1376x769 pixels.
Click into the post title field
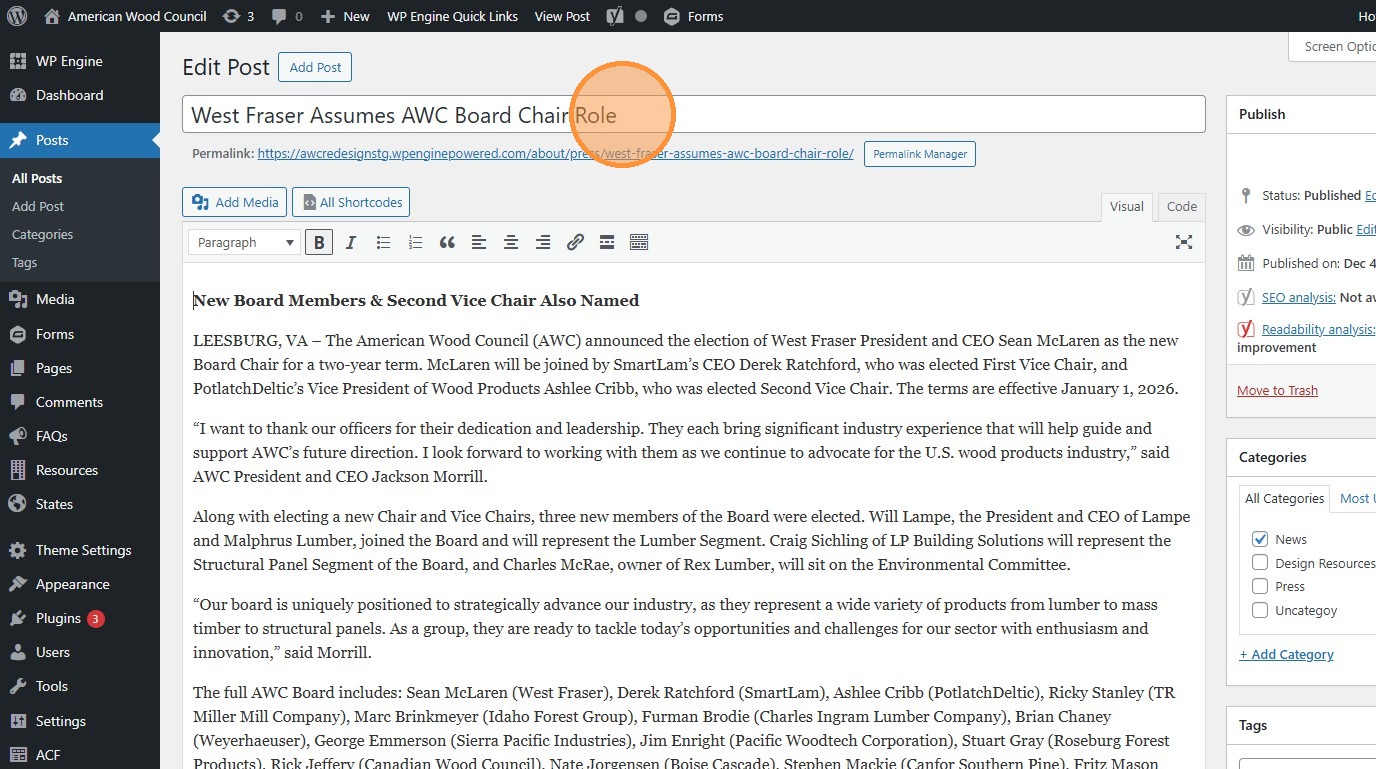pyautogui.click(x=694, y=114)
